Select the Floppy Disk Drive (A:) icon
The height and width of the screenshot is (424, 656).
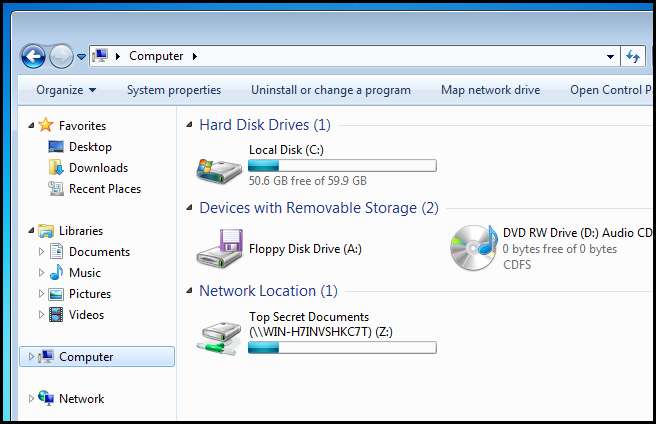(220, 250)
